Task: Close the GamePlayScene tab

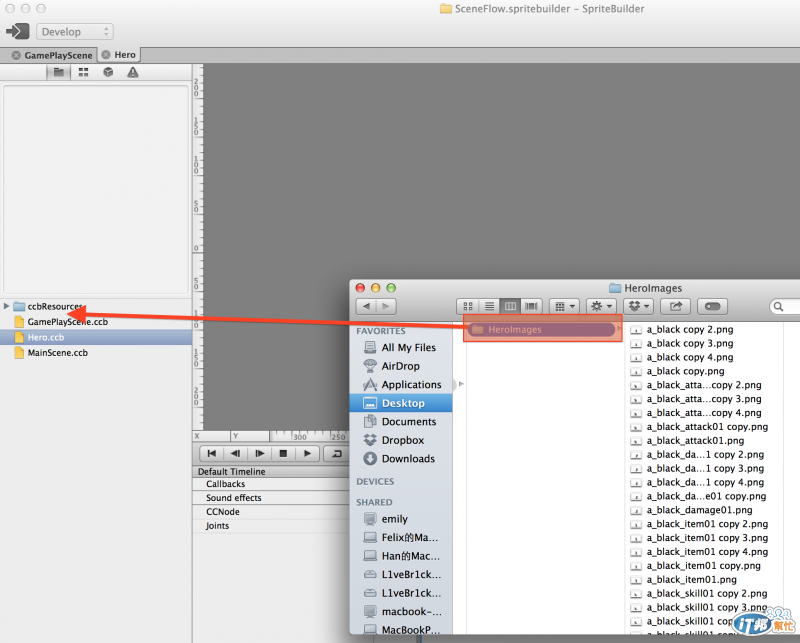Action: click(x=16, y=55)
